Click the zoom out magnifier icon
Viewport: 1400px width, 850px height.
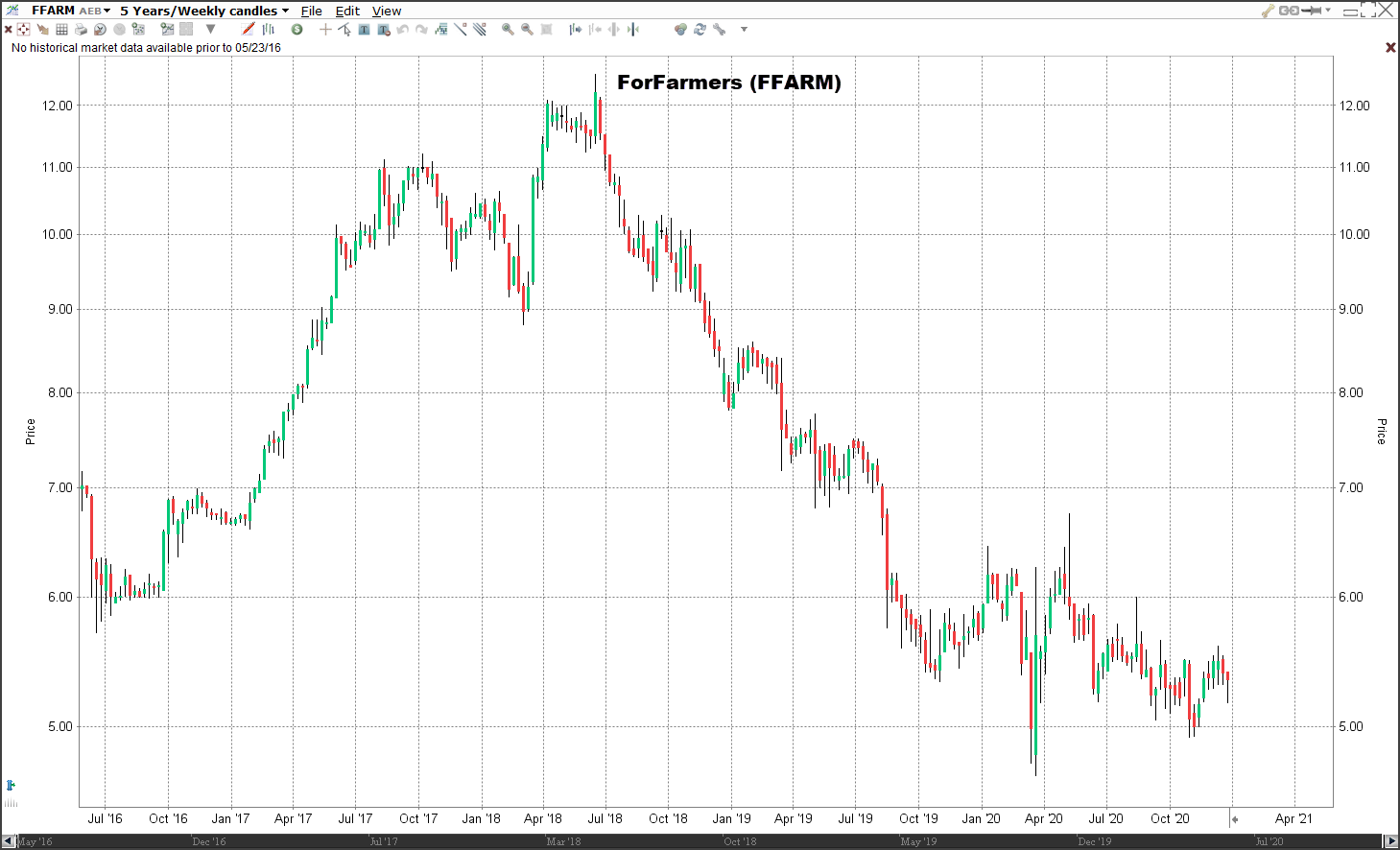click(x=527, y=30)
